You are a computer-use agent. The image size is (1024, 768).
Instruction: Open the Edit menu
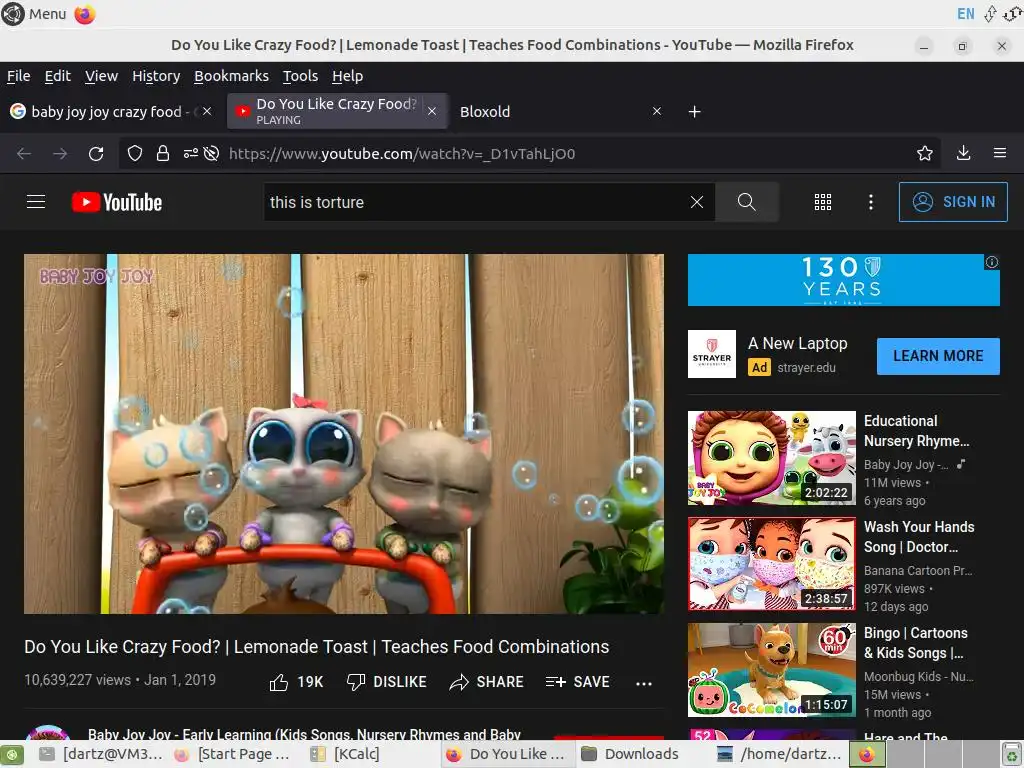57,76
